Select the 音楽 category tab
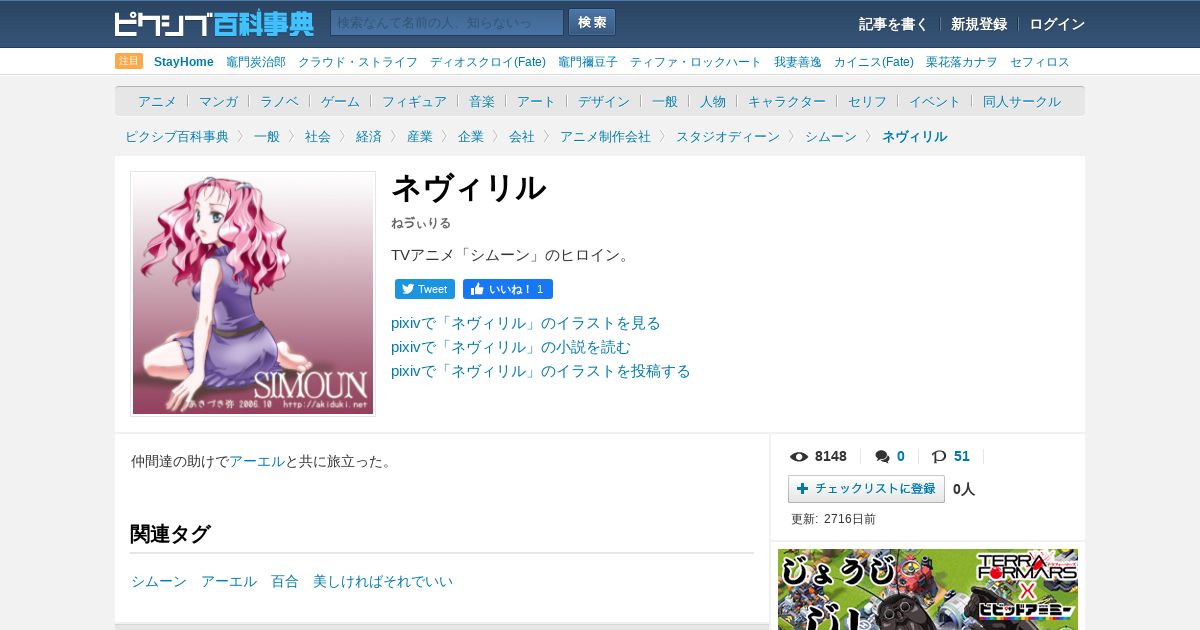 coord(482,101)
